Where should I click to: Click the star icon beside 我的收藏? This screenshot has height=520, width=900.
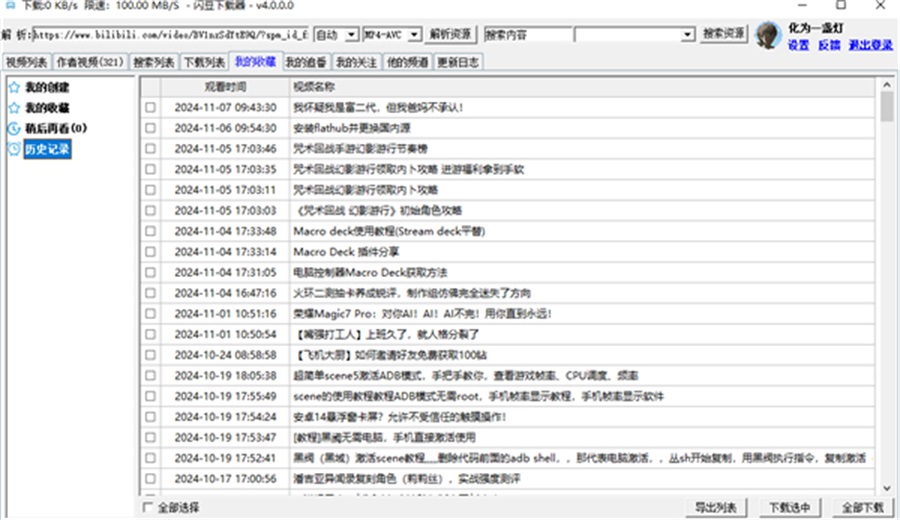point(14,108)
